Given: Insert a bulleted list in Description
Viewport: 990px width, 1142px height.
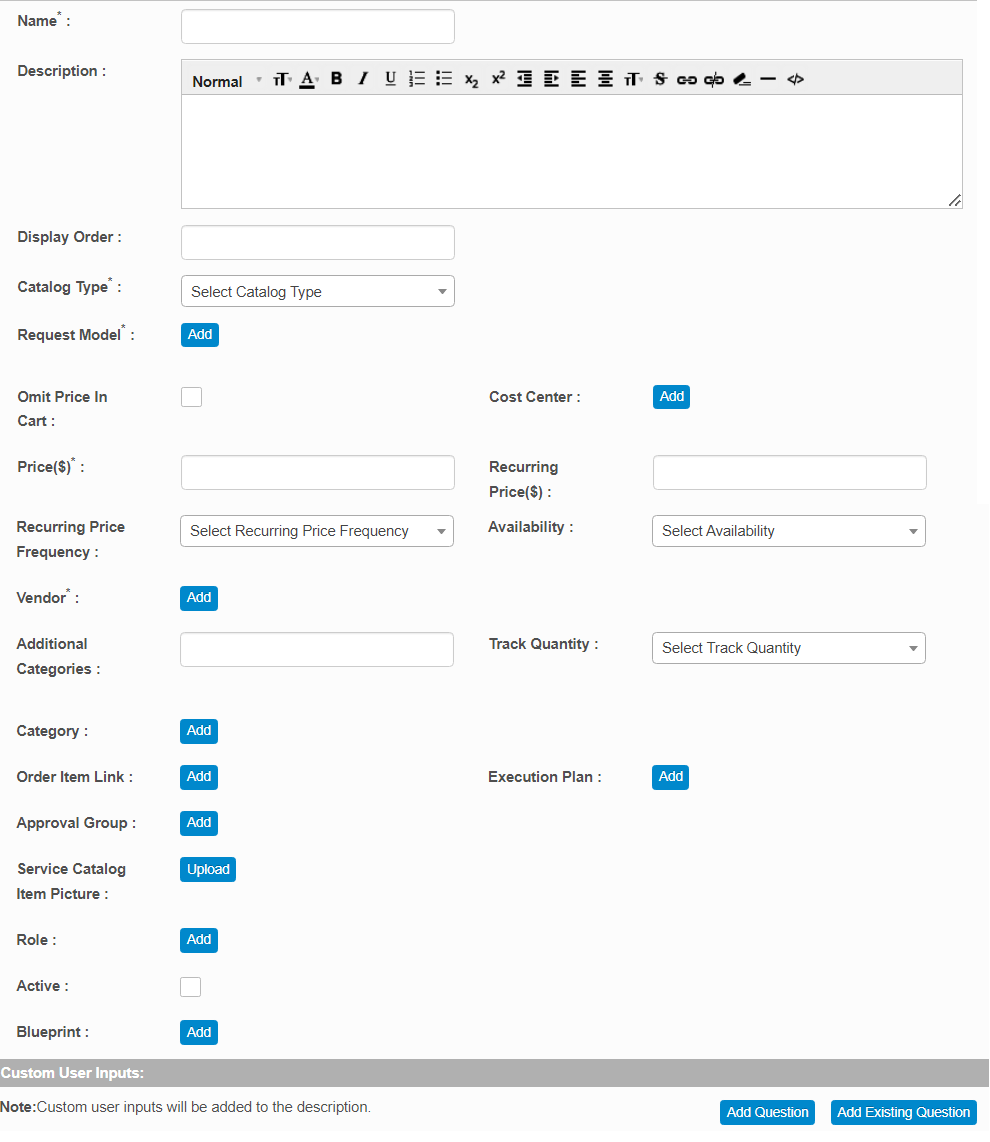Looking at the screenshot, I should pos(444,79).
